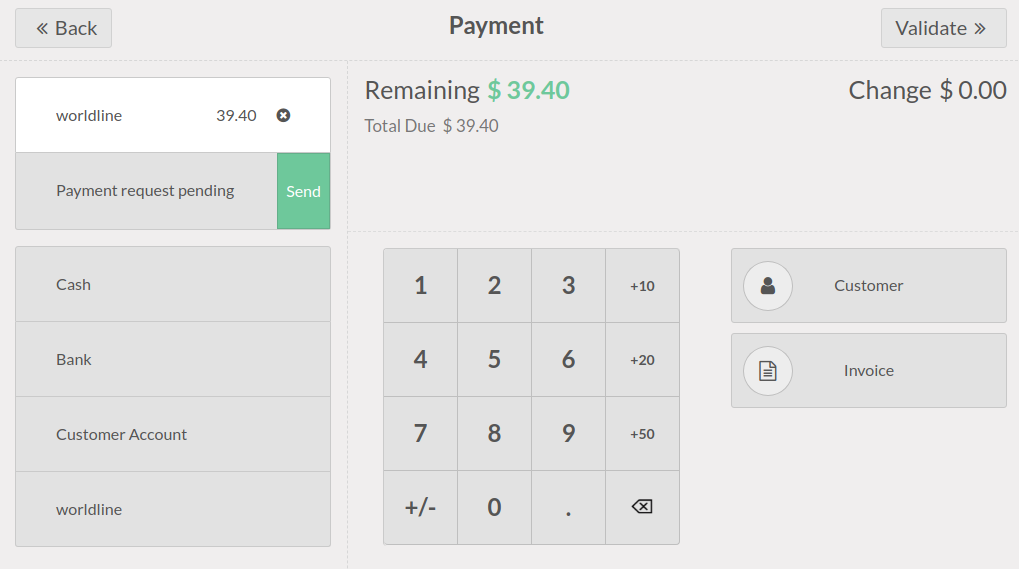Remove the worldline payment line
This screenshot has width=1019, height=569.
[x=283, y=116]
